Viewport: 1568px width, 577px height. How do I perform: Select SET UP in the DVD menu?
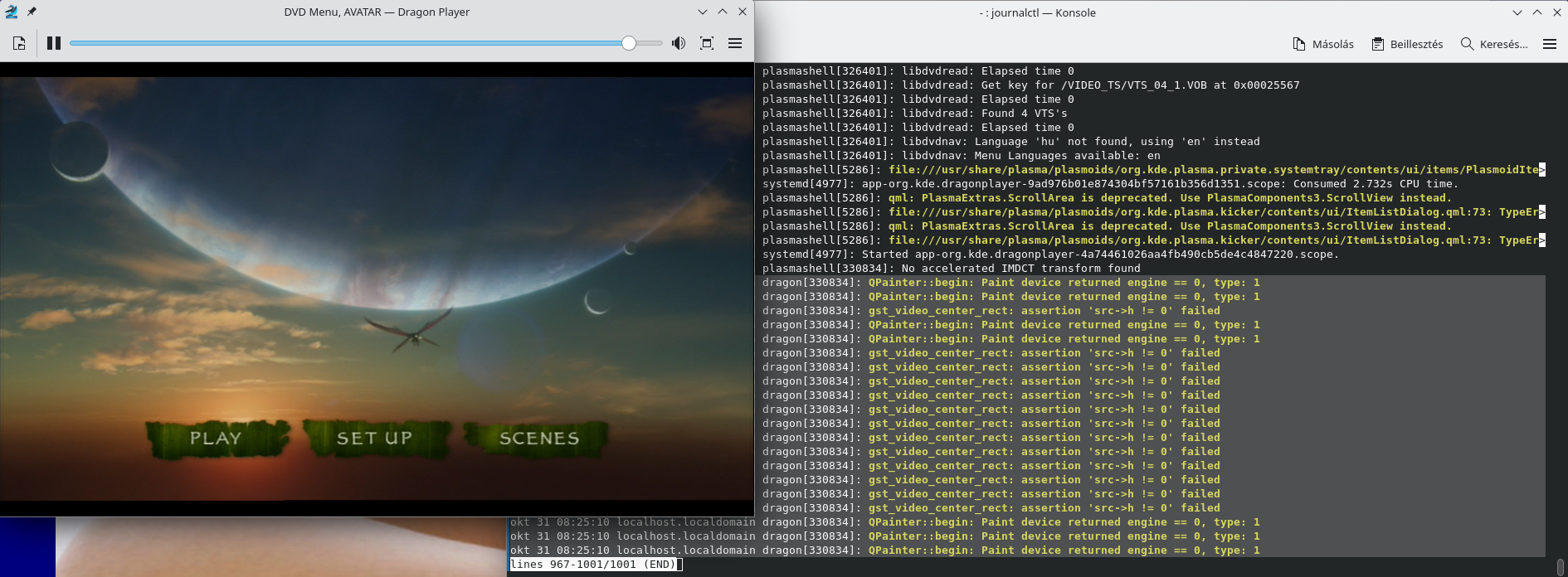(x=375, y=438)
